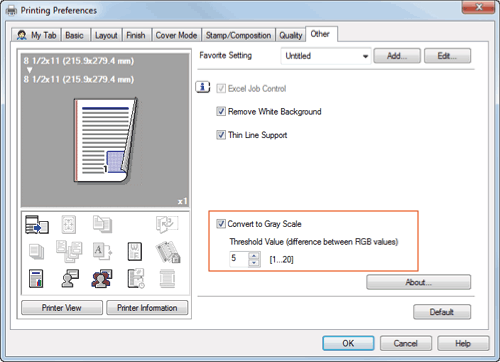Viewport: 500px width, 362px height.
Task: Switch to the Quality tab
Action: click(x=291, y=35)
